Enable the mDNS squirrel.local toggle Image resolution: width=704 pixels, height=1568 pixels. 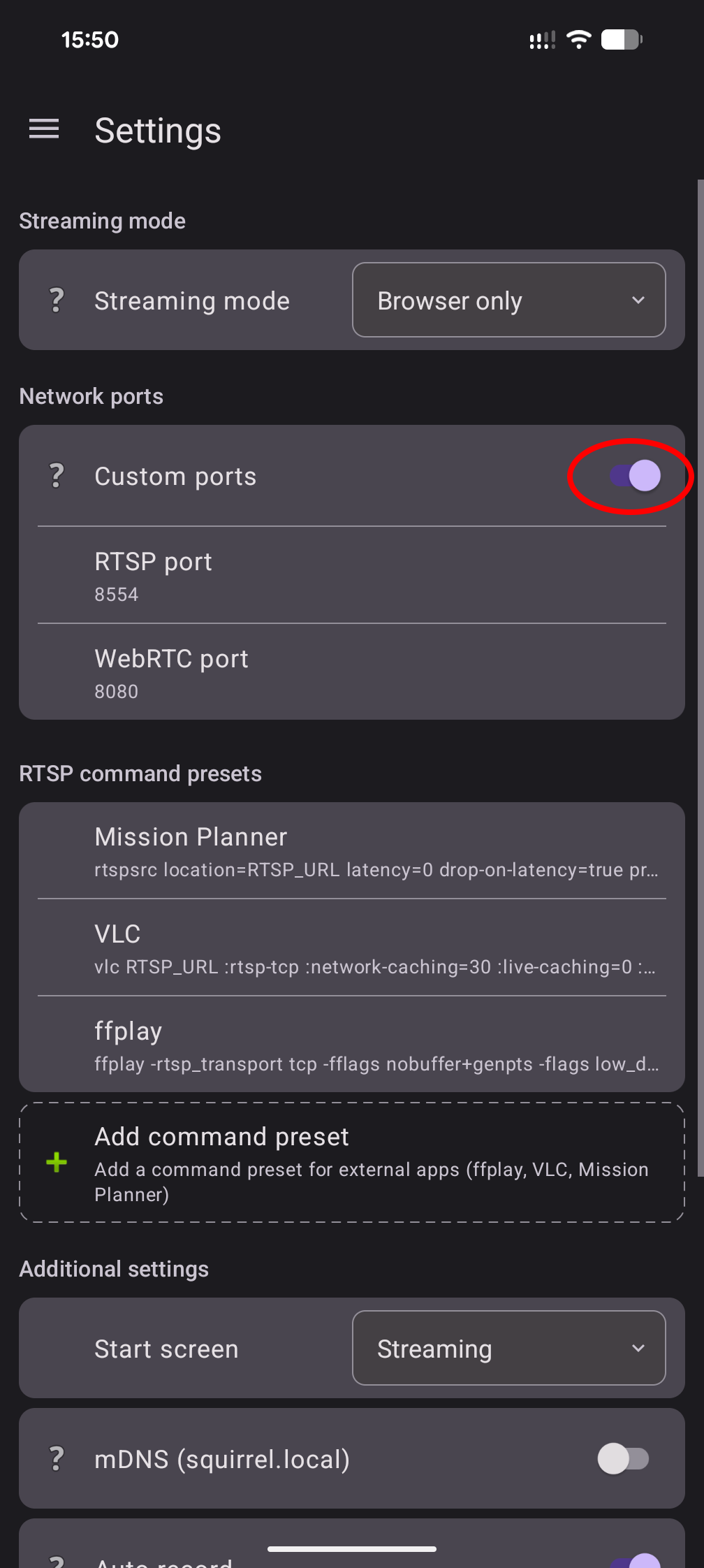point(624,1459)
